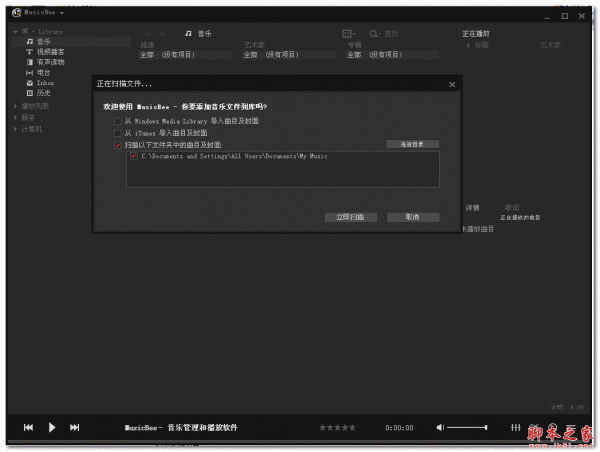This screenshot has height=452, width=600.
Task: Select 视频播客 in library tree
Action: (51, 52)
